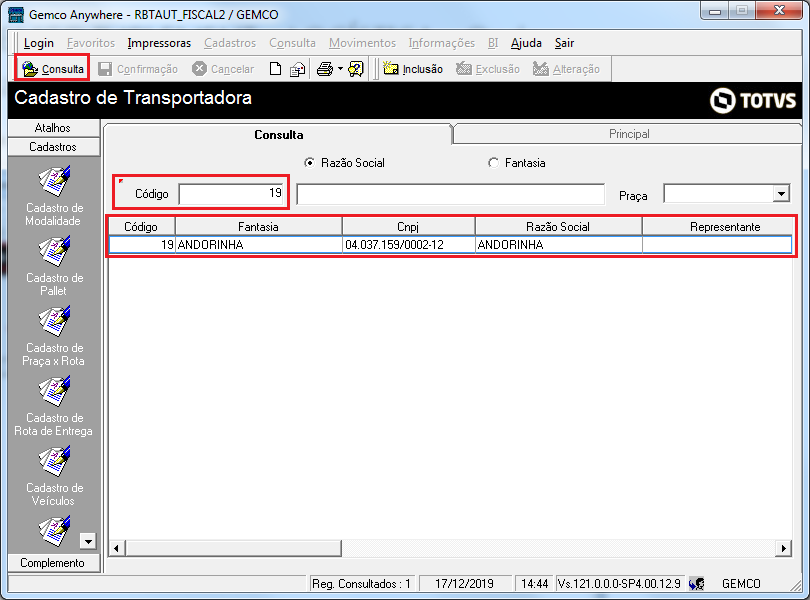Open the Movimentos menu

(362, 43)
